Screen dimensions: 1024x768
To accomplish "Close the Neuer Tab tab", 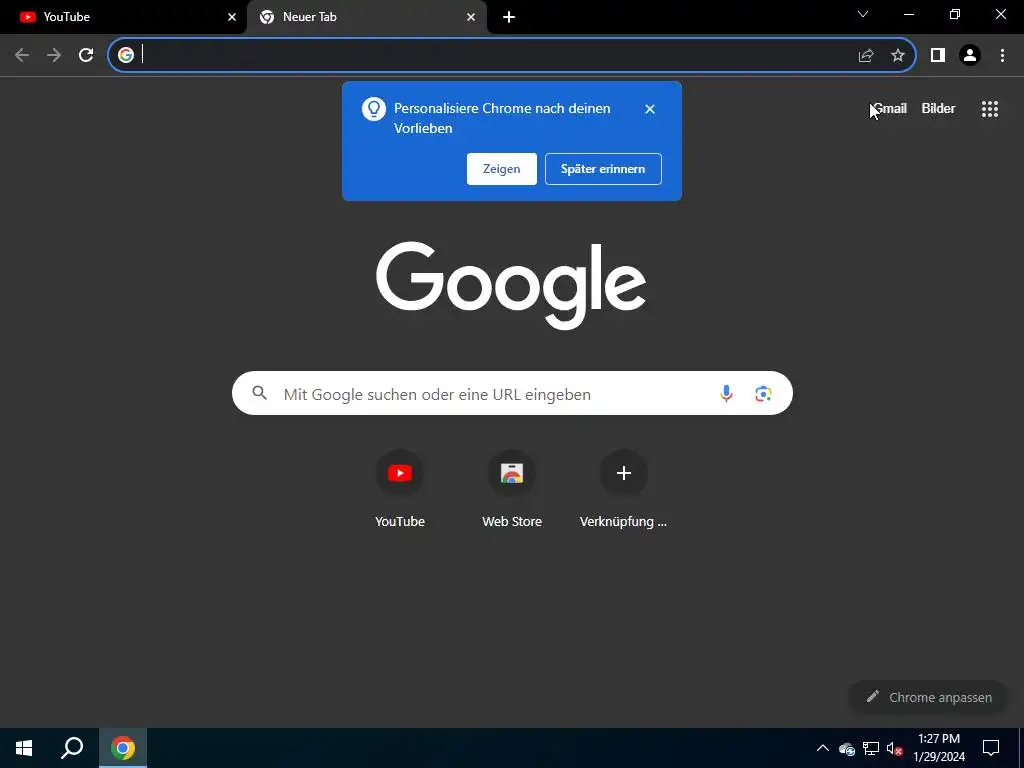I will click(x=471, y=17).
